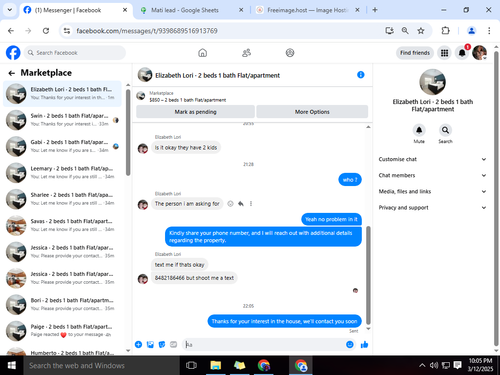The image size is (500, 375).
Task: Open the Swin conversation
Action: [62, 120]
